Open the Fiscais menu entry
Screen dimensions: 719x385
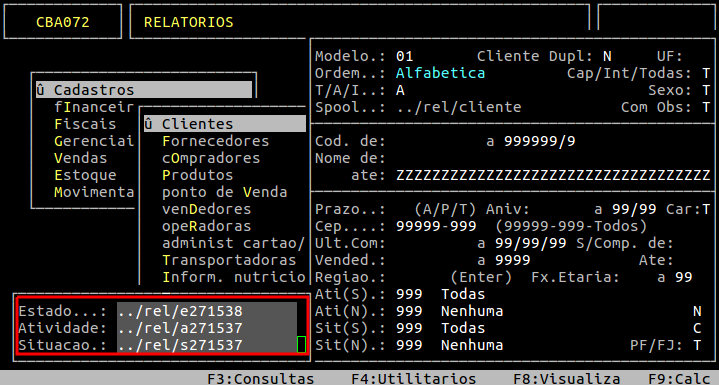point(85,124)
